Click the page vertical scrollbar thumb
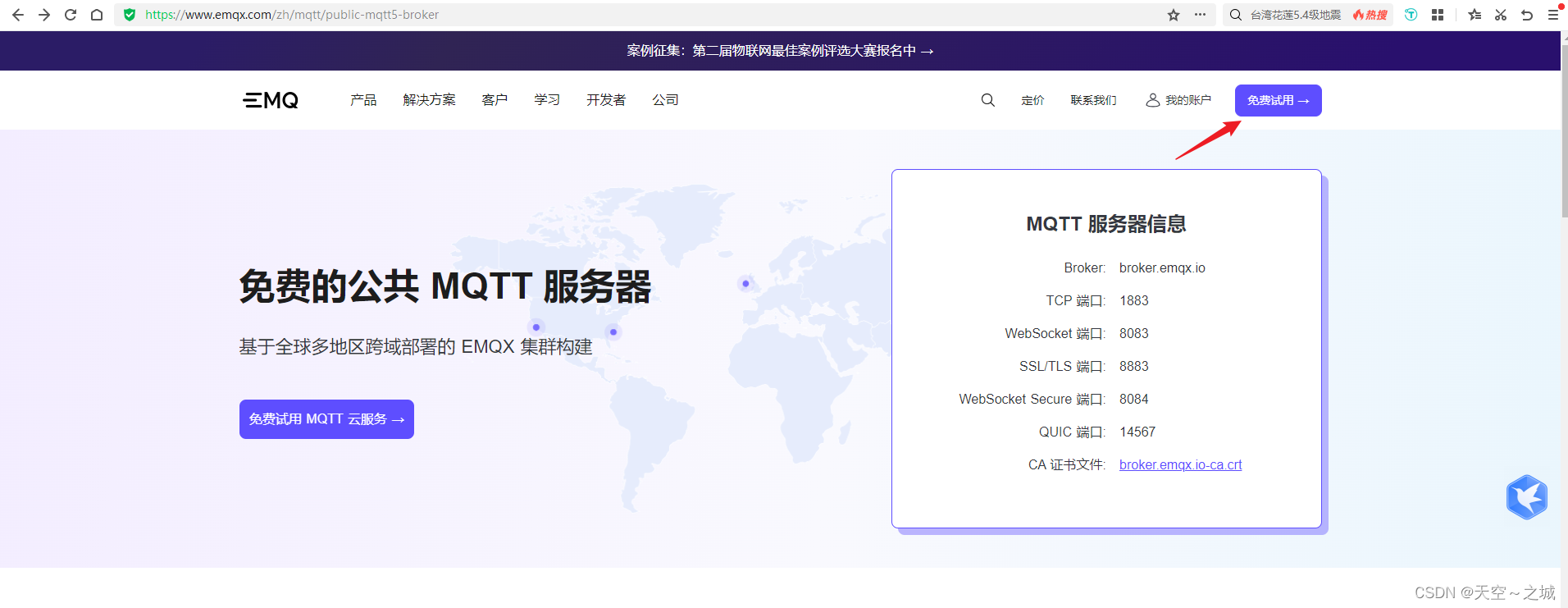1568x608 pixels. pos(1564,131)
